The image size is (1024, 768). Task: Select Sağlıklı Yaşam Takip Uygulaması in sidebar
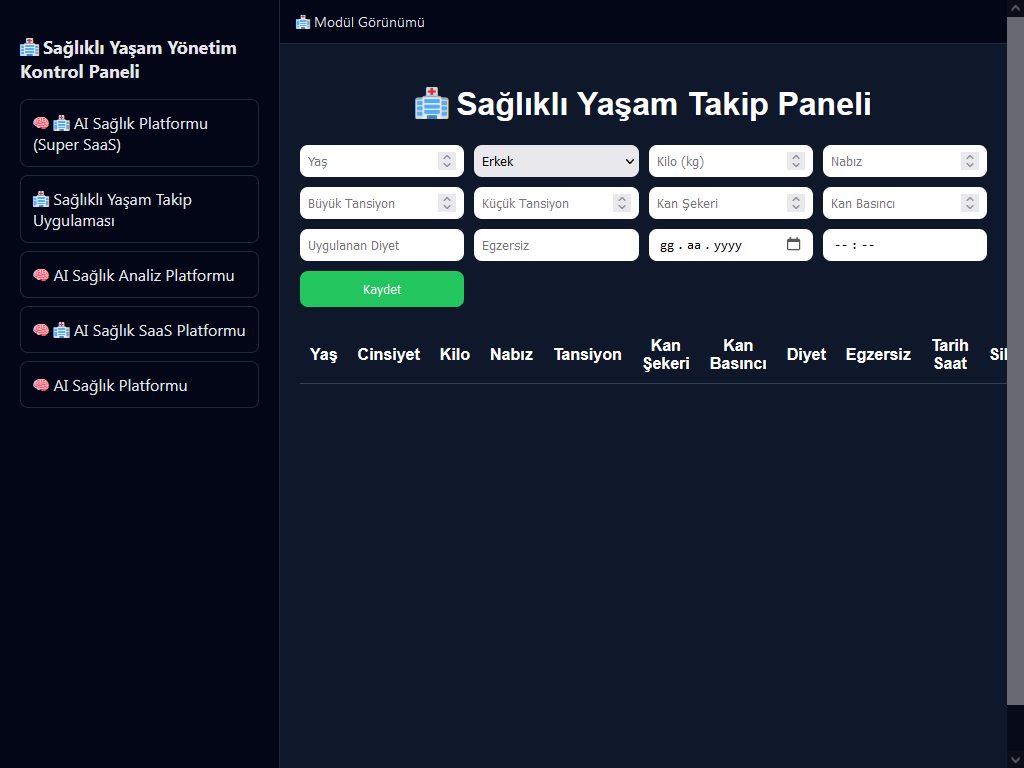click(x=139, y=209)
